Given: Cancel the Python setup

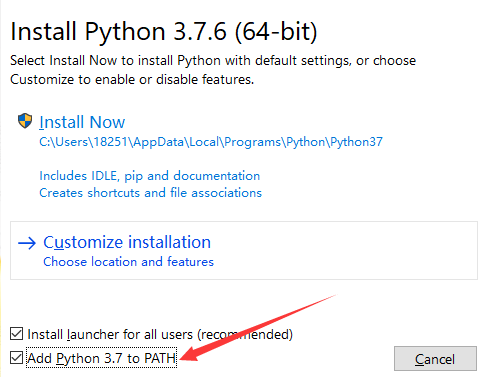Looking at the screenshot, I should pos(435,359).
